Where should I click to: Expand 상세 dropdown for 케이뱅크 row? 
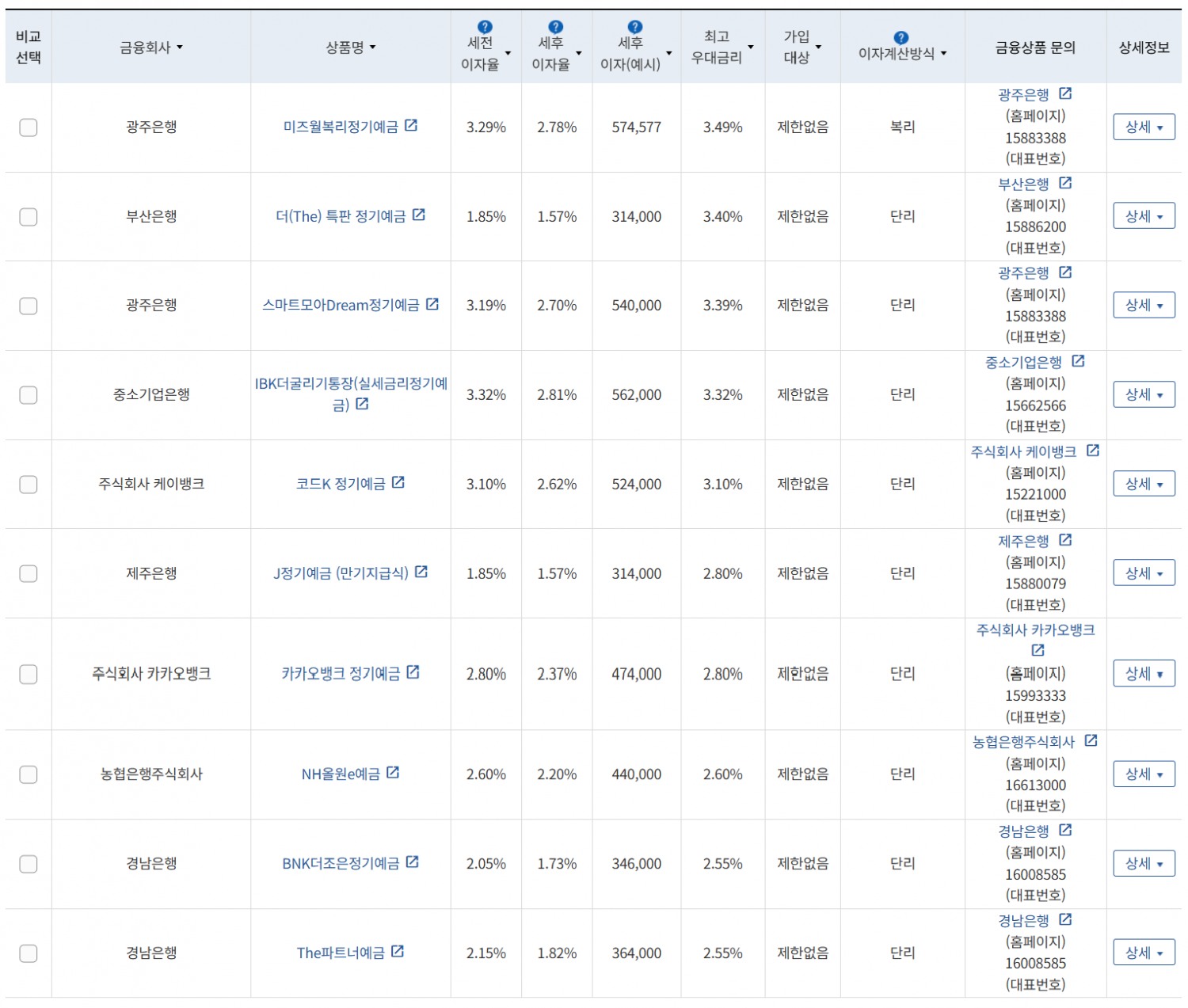tap(1144, 484)
